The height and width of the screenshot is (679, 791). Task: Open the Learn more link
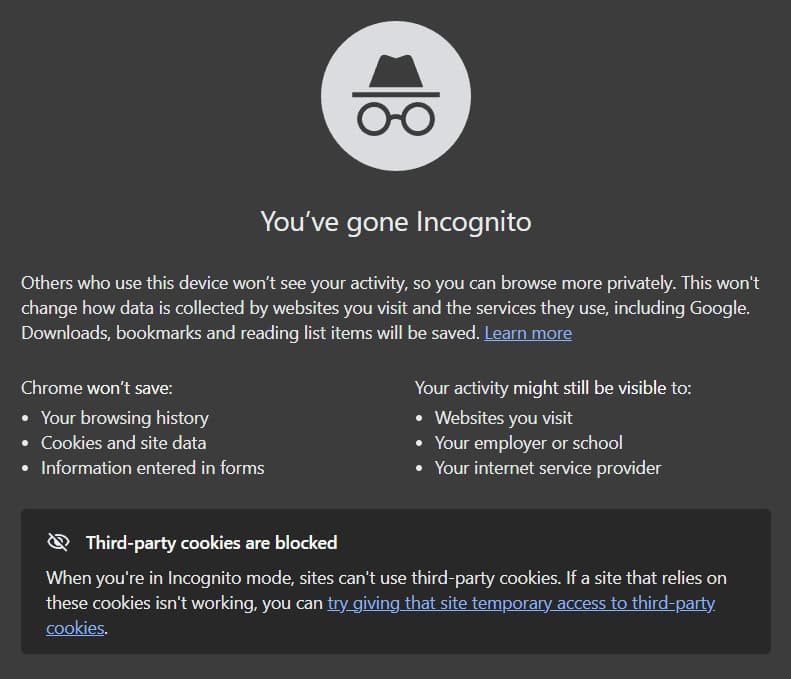528,333
